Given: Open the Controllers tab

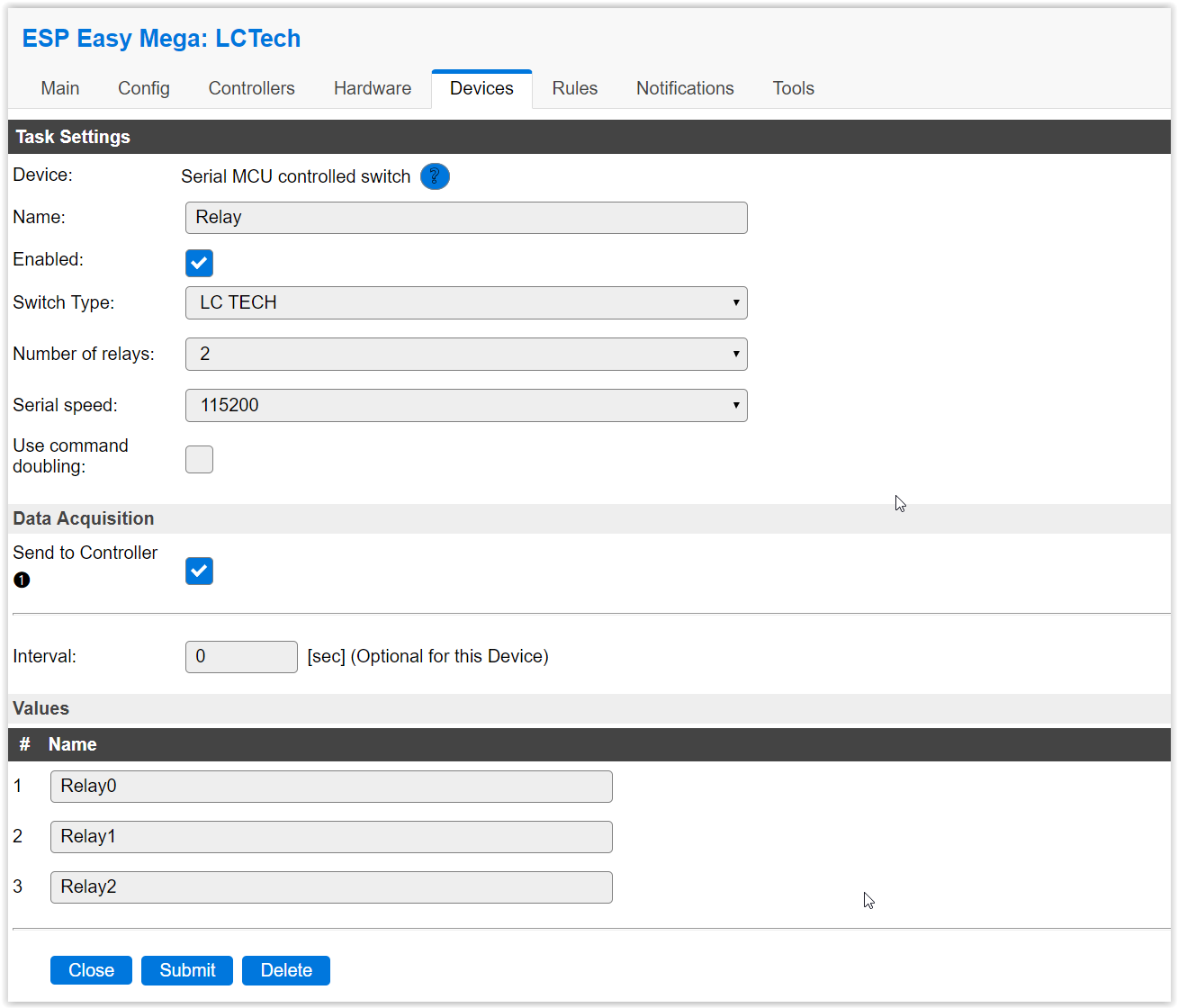Looking at the screenshot, I should pos(252,88).
